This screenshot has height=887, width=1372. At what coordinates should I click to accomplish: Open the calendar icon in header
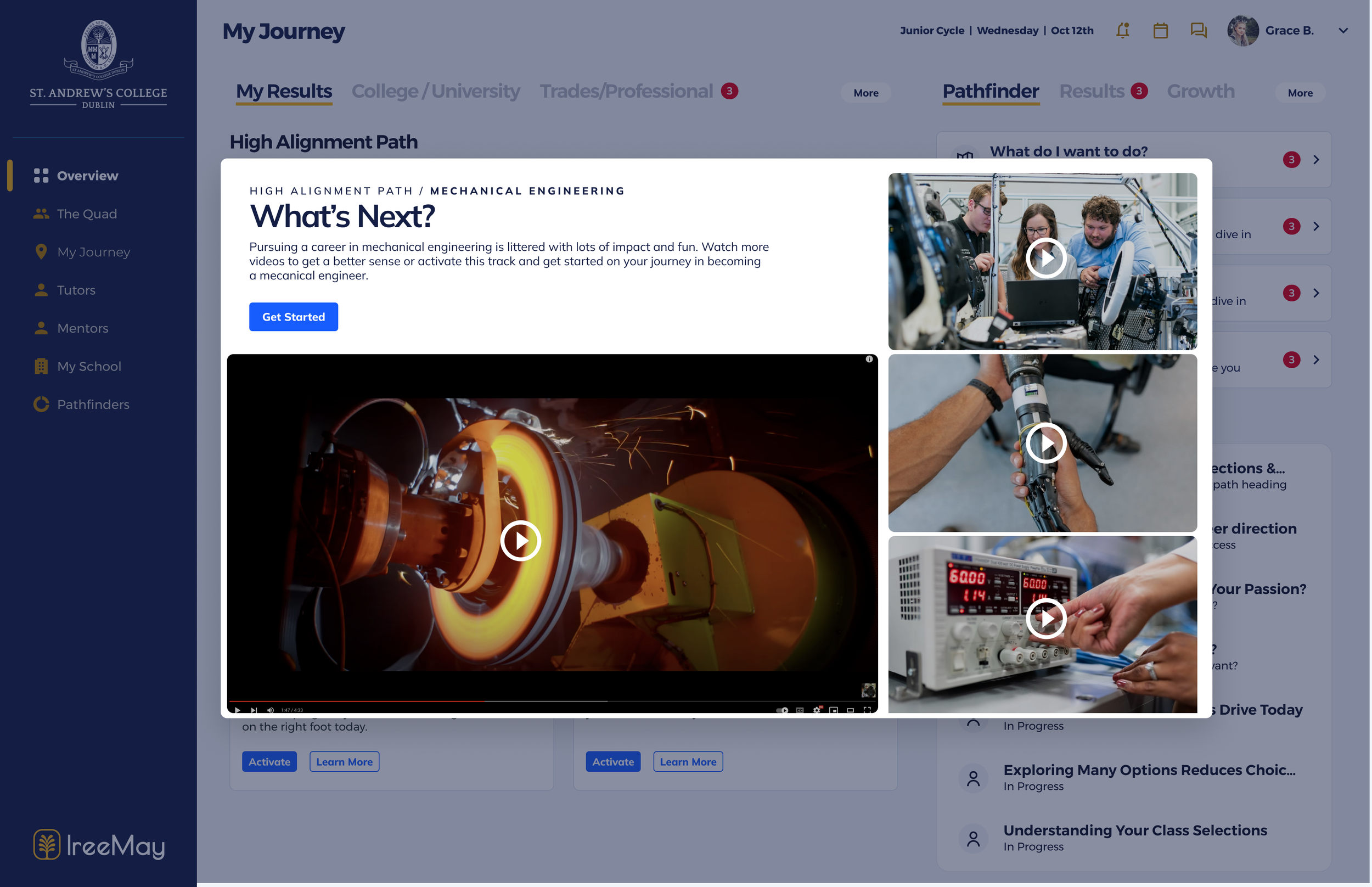(x=1160, y=31)
